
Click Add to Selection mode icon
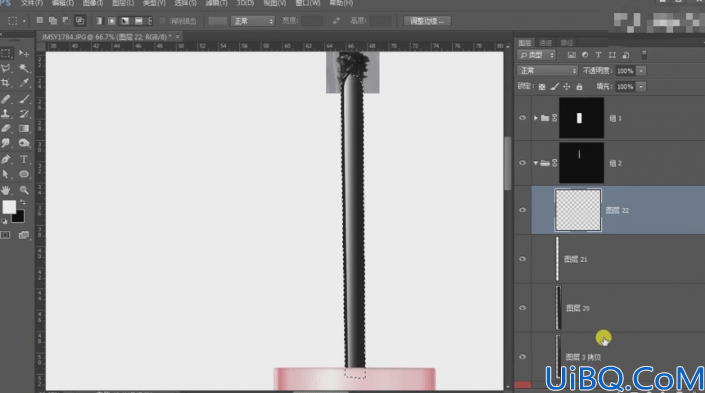(x=53, y=21)
